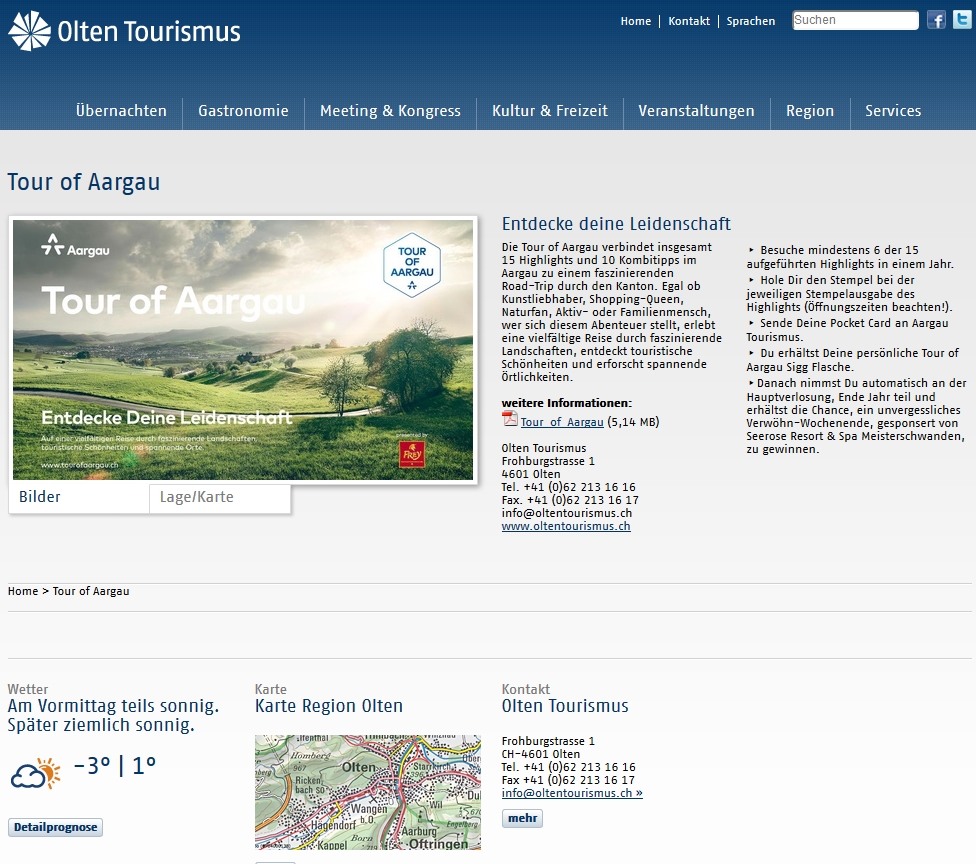
Task: Download the Tour_of_Aargau PDF link
Action: point(562,422)
